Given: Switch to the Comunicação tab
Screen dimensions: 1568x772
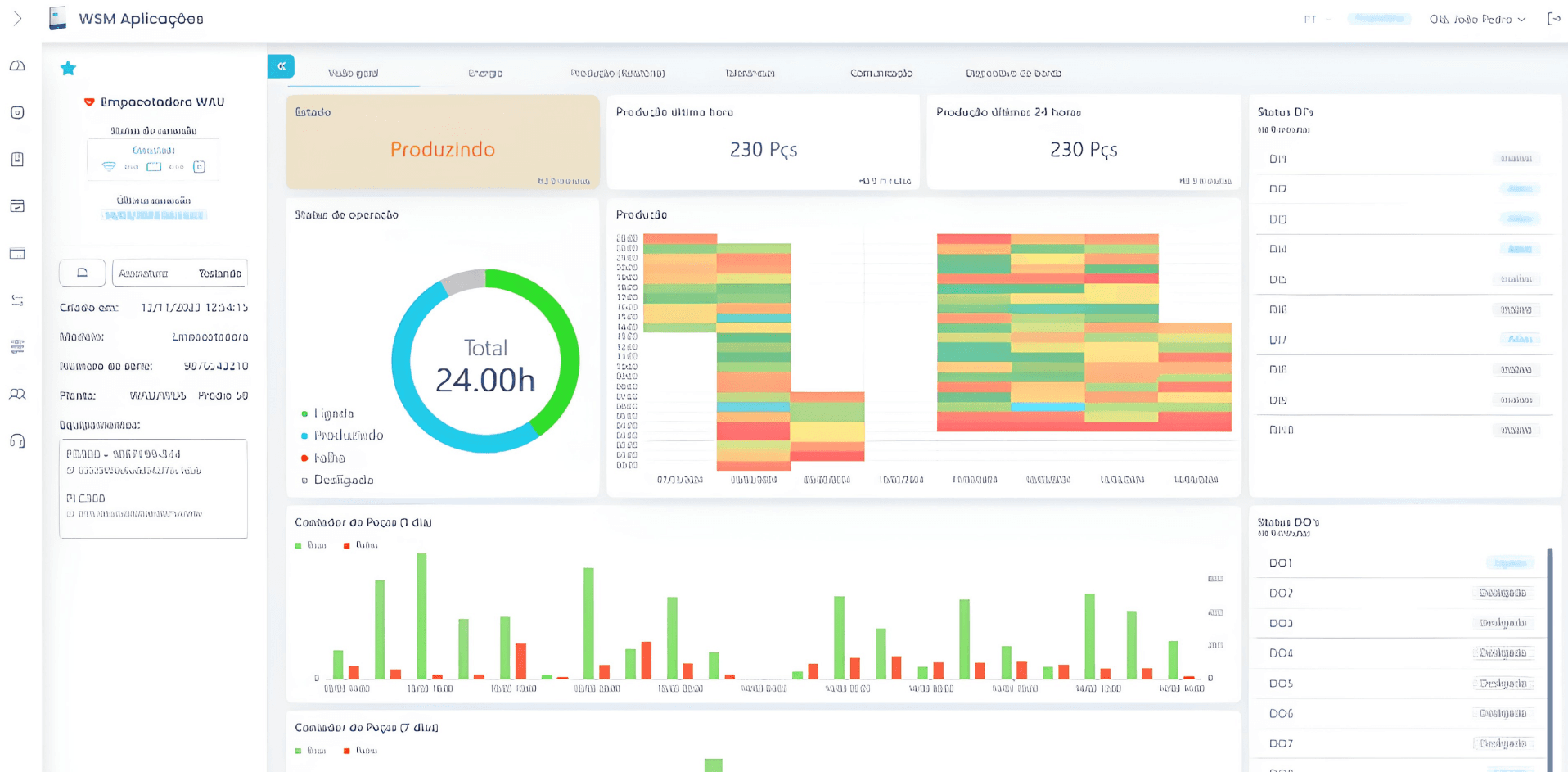Looking at the screenshot, I should (881, 74).
